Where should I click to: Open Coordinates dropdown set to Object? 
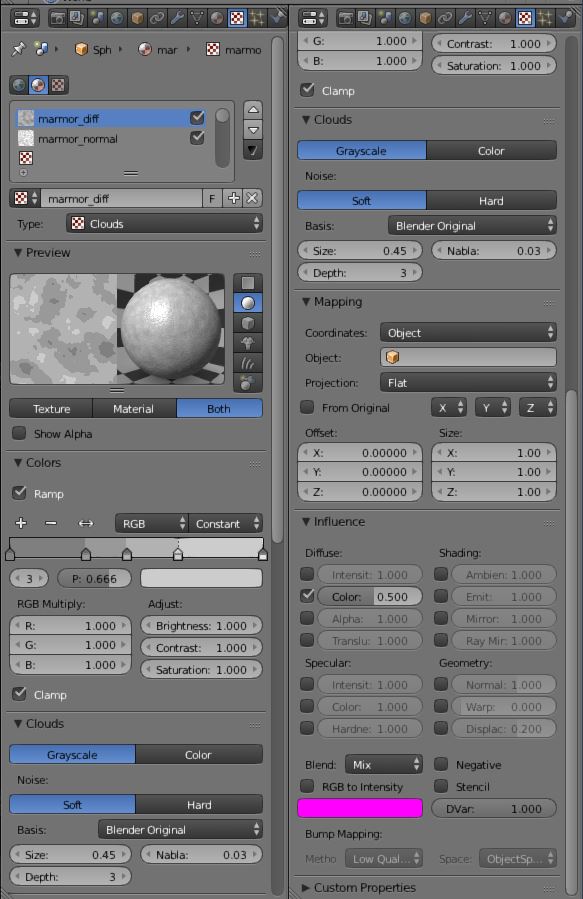[x=468, y=333]
